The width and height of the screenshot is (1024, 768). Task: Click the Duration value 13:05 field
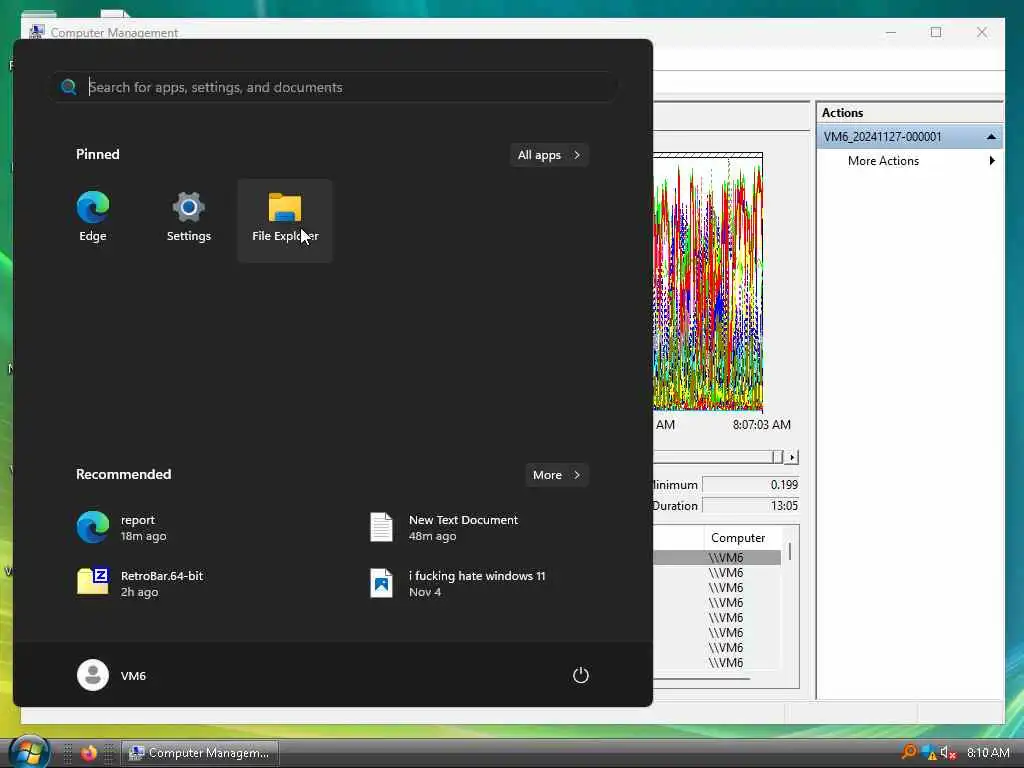coord(750,505)
